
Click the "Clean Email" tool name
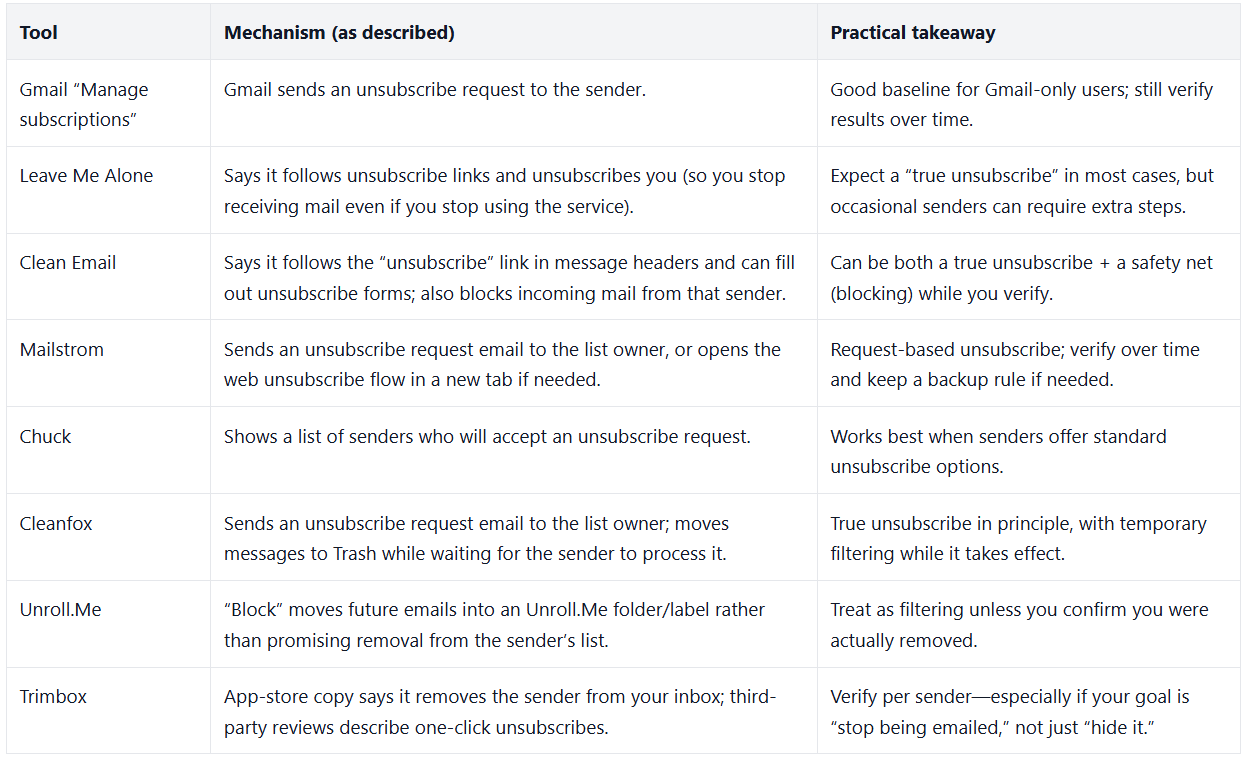pos(68,263)
